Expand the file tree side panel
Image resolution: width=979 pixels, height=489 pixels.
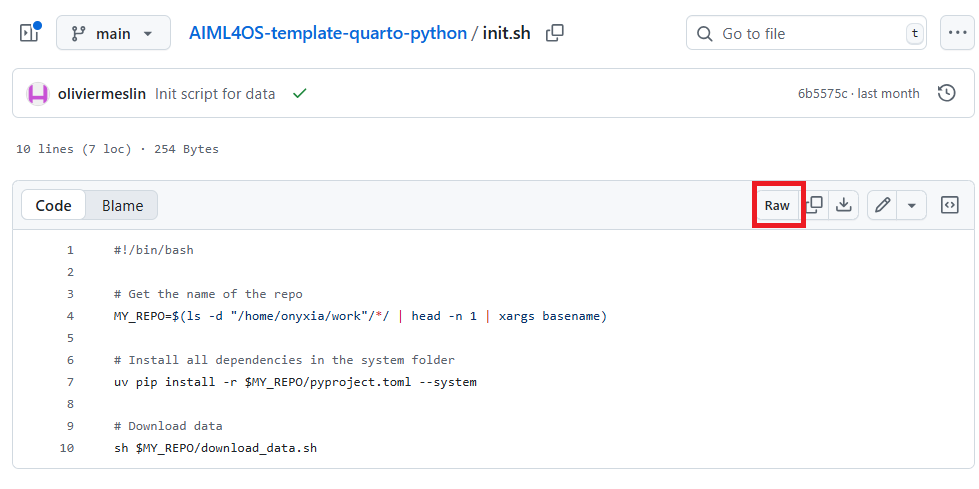[30, 32]
